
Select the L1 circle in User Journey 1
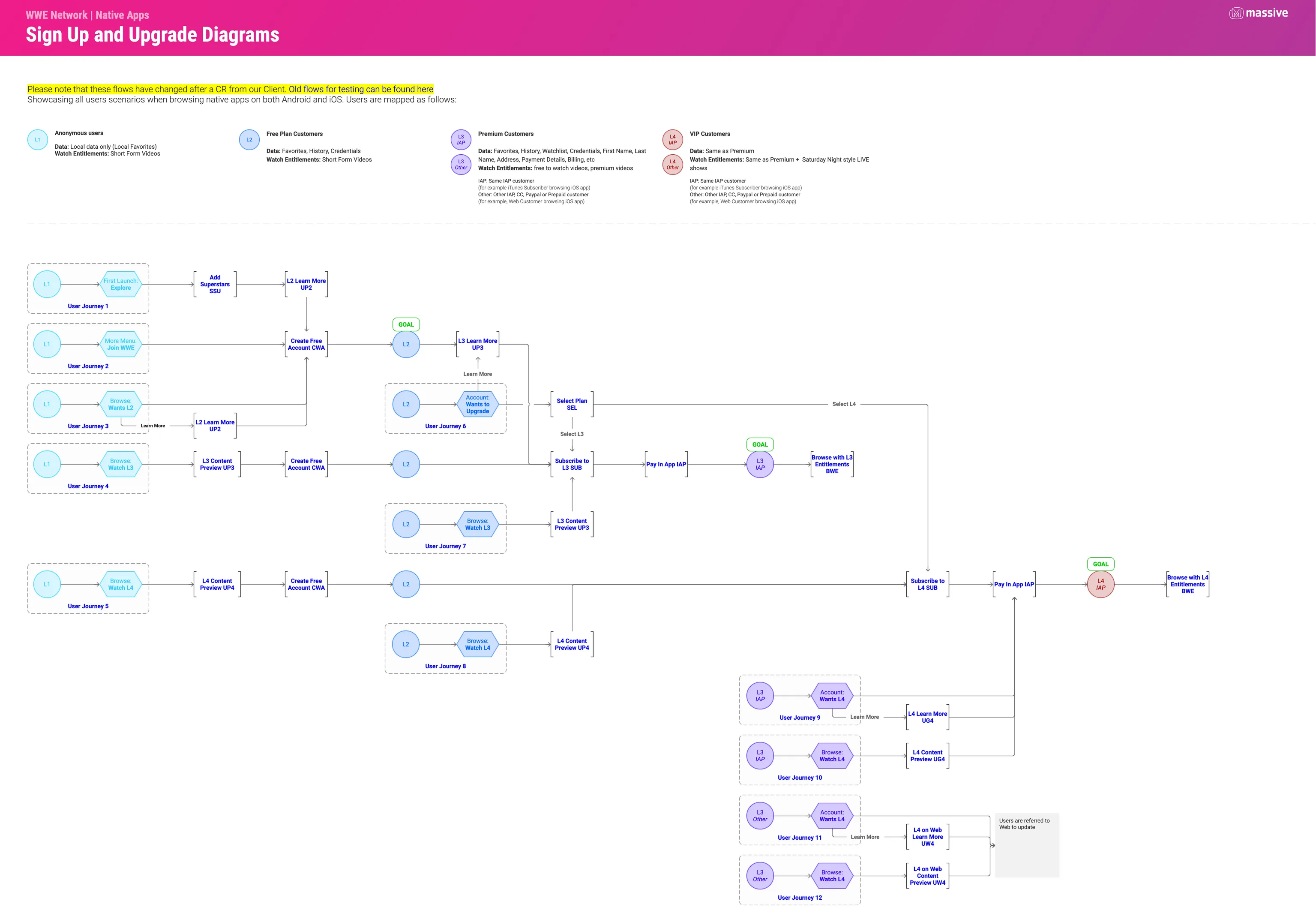tap(47, 284)
